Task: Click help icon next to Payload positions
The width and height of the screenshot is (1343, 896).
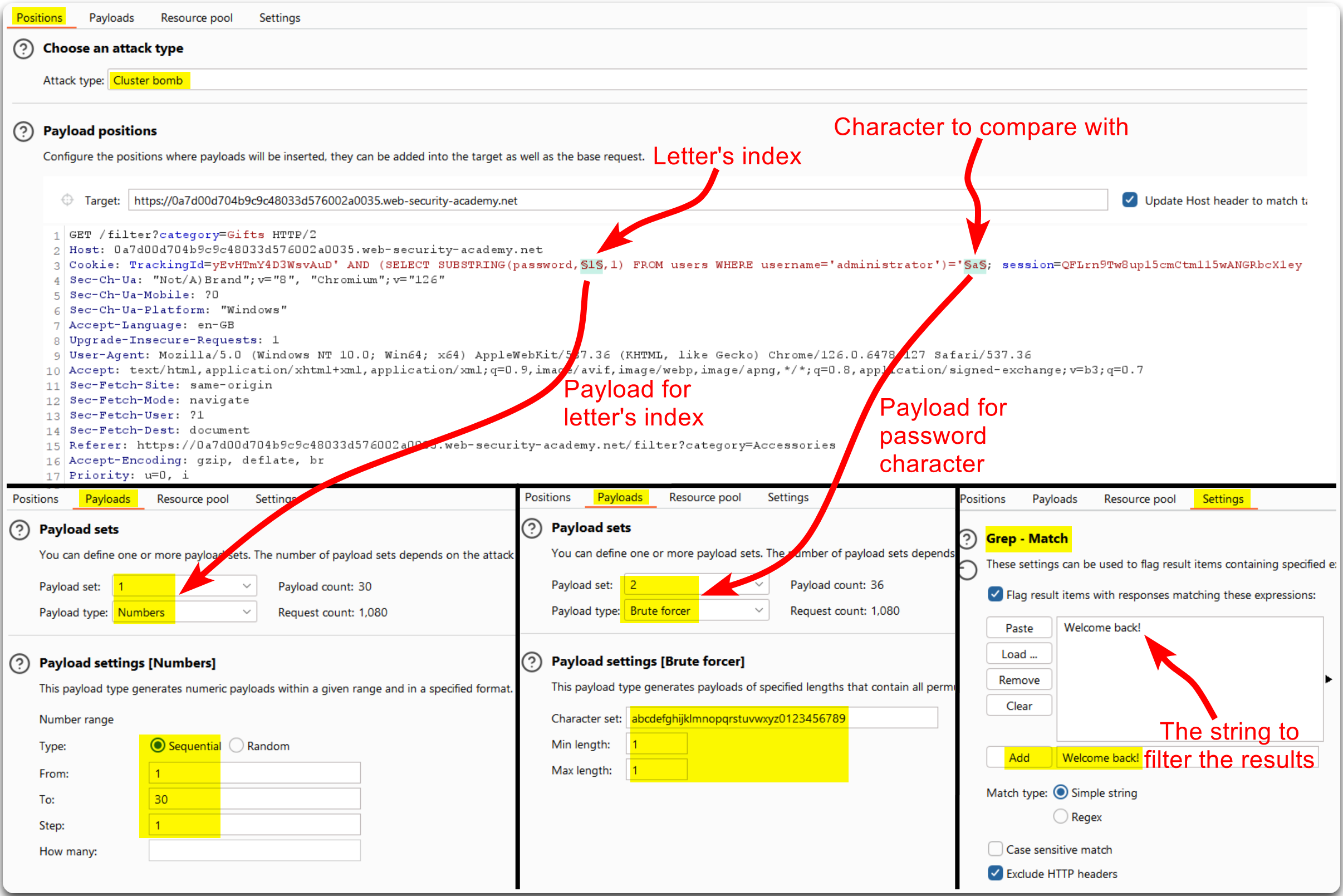Action: [23, 131]
